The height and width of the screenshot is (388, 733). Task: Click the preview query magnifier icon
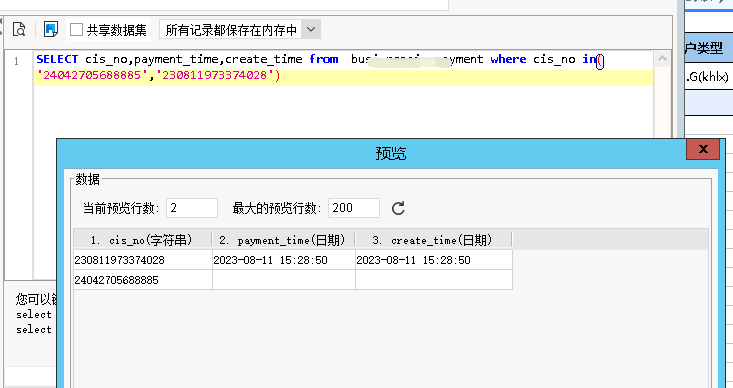[19, 29]
